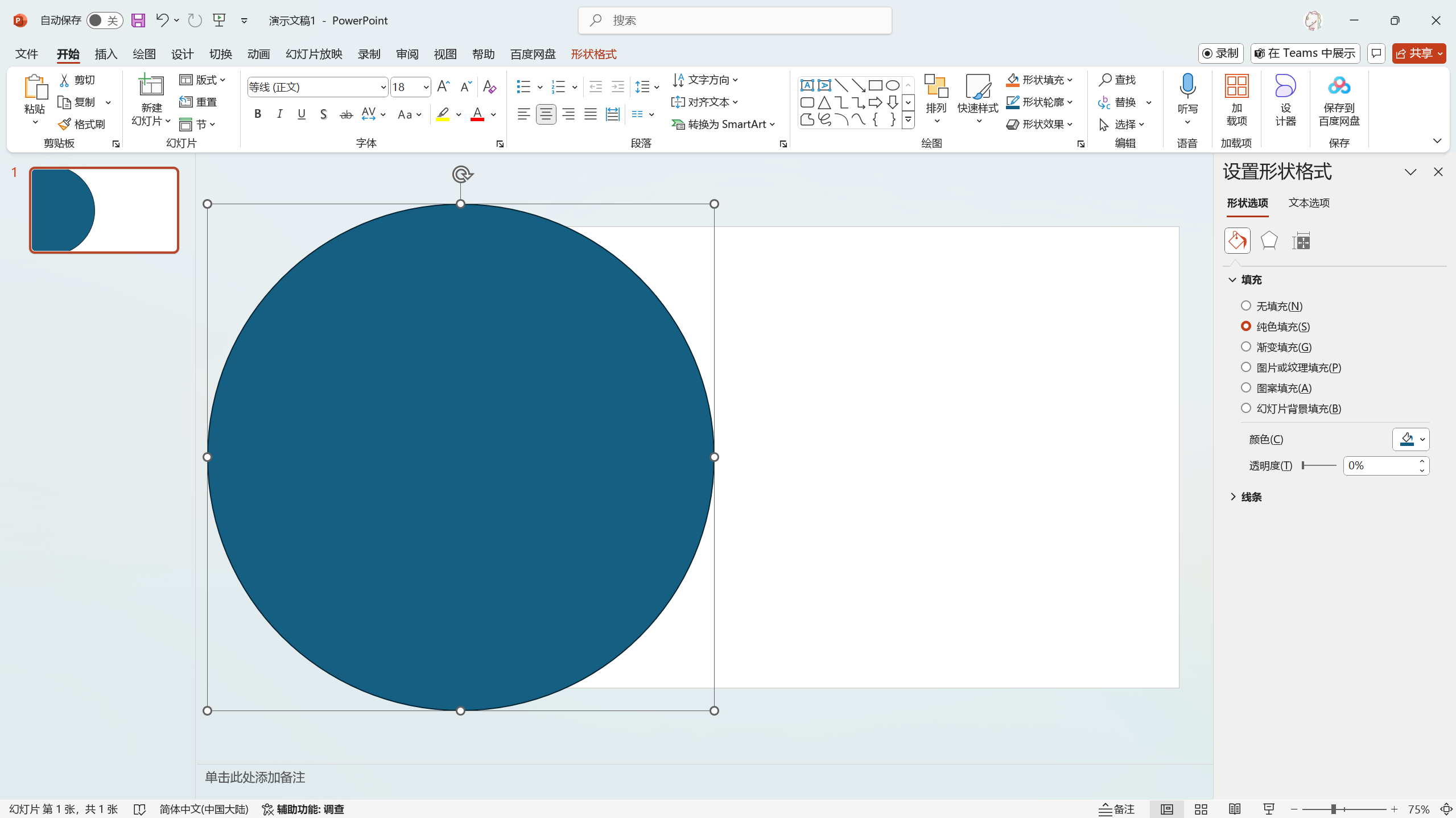Apply Bold formatting
Image resolution: width=1456 pixels, height=818 pixels.
pyautogui.click(x=258, y=114)
